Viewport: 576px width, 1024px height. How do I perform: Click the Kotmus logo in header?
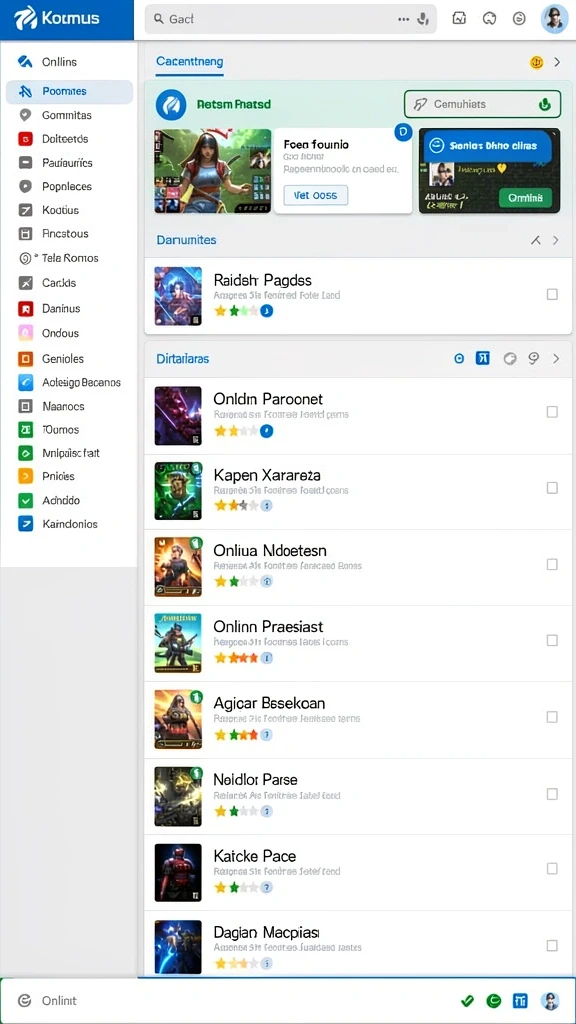click(57, 18)
